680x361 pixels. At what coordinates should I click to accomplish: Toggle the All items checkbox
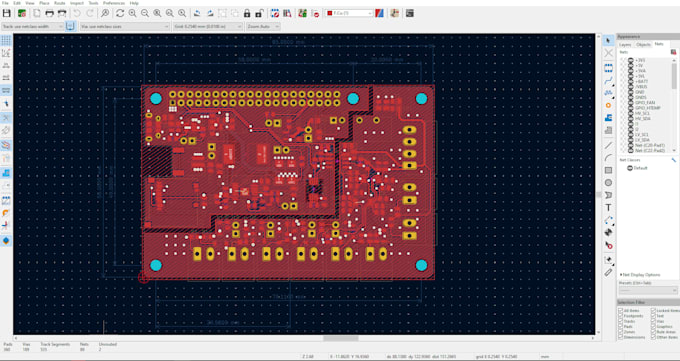click(x=621, y=311)
